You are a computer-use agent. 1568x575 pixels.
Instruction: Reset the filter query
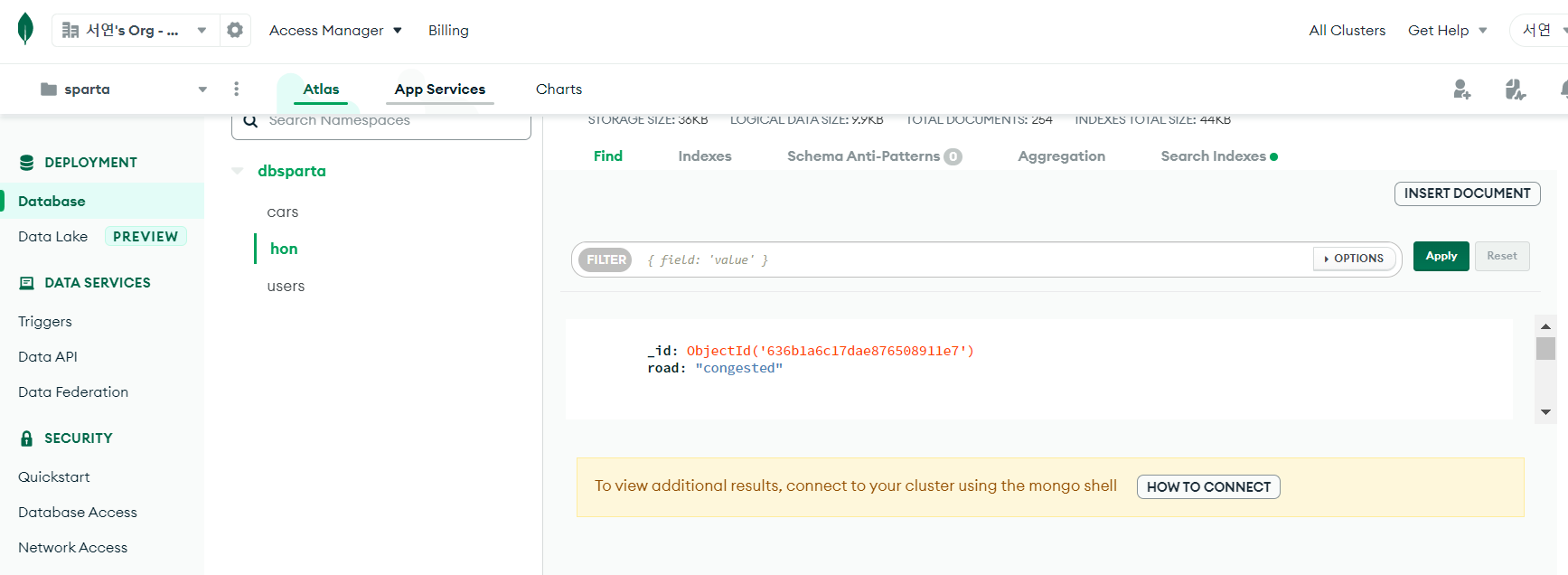[1502, 256]
